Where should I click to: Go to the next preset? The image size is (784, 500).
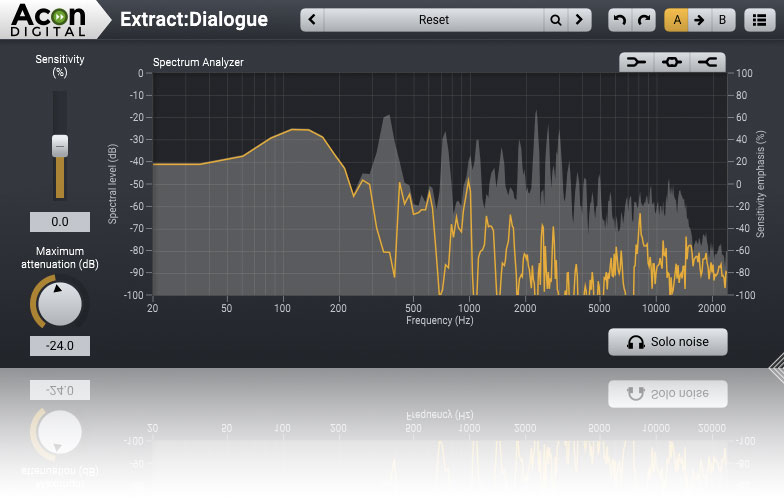click(x=579, y=20)
